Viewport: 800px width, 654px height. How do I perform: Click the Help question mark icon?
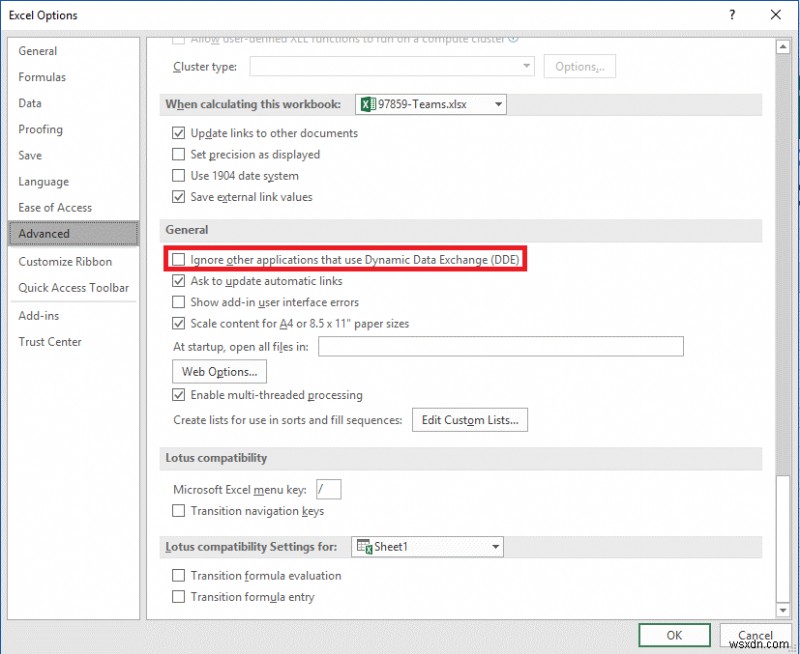[733, 15]
